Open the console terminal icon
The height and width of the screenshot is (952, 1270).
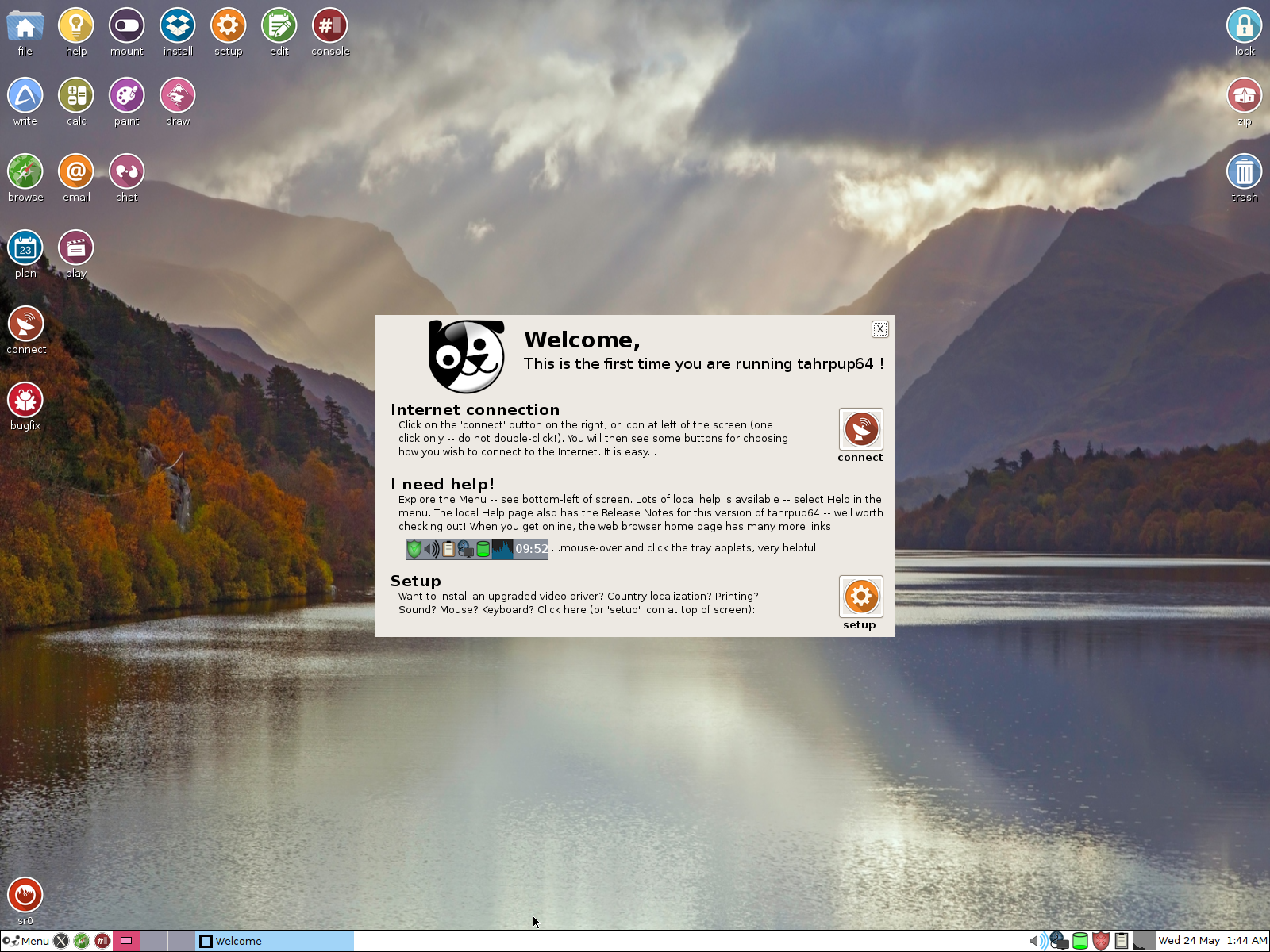coord(329,25)
